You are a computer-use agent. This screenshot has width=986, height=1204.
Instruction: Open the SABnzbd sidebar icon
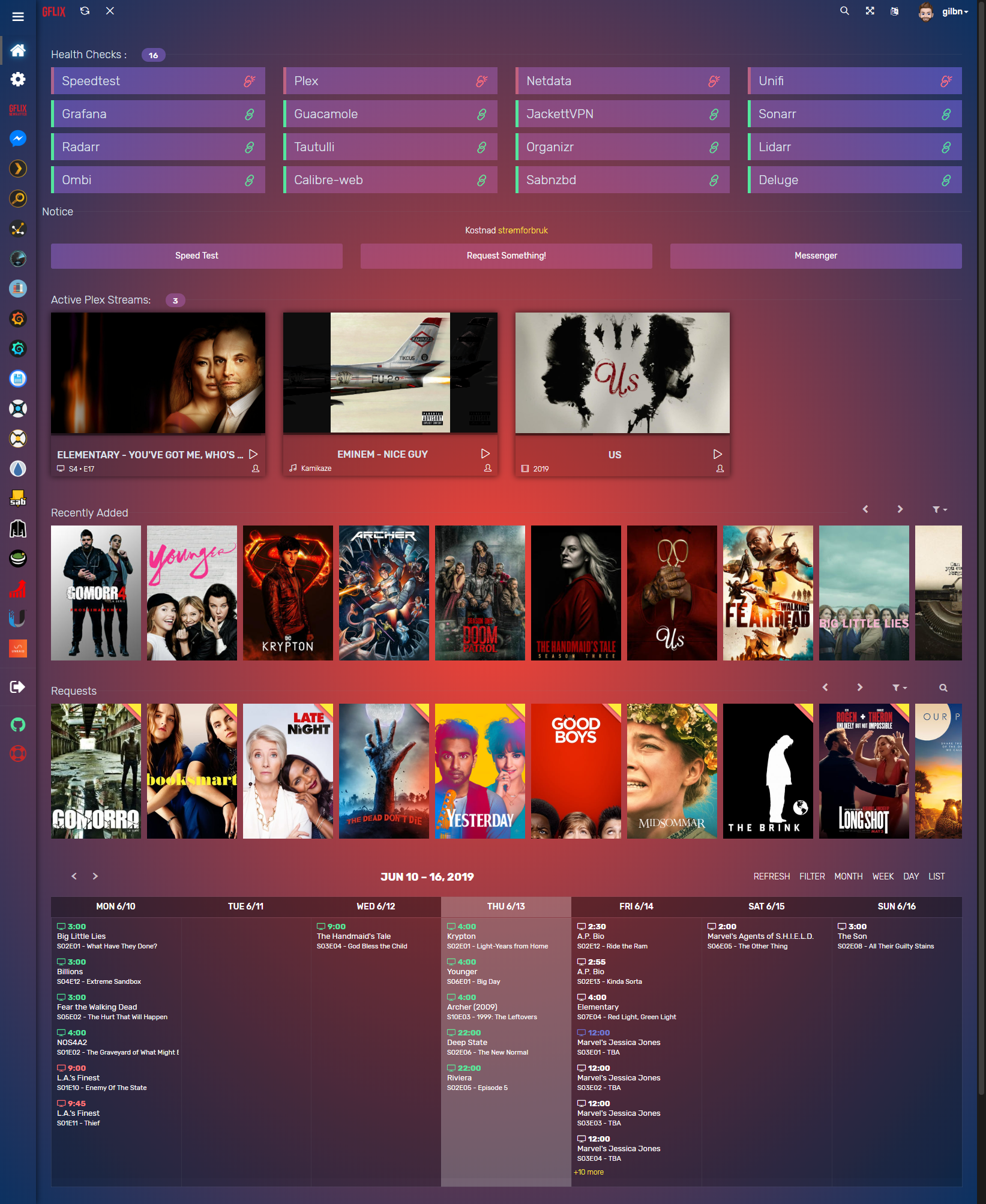[x=18, y=499]
